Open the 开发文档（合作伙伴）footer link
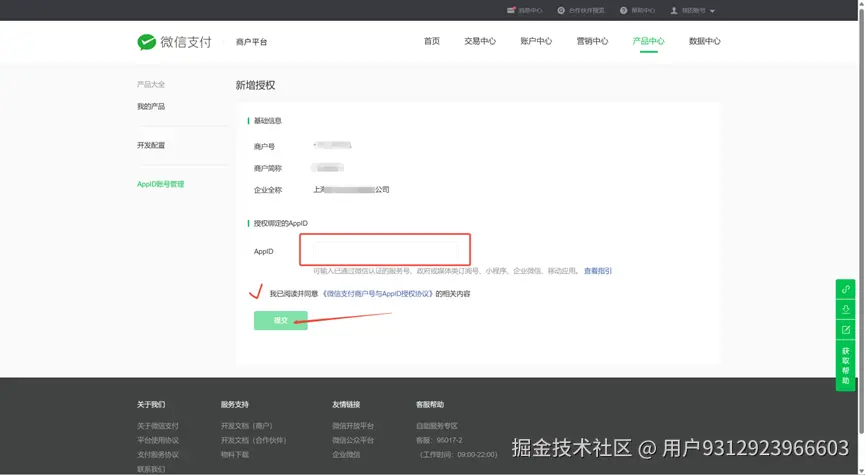Viewport: 865px width, 475px height. pos(254,440)
